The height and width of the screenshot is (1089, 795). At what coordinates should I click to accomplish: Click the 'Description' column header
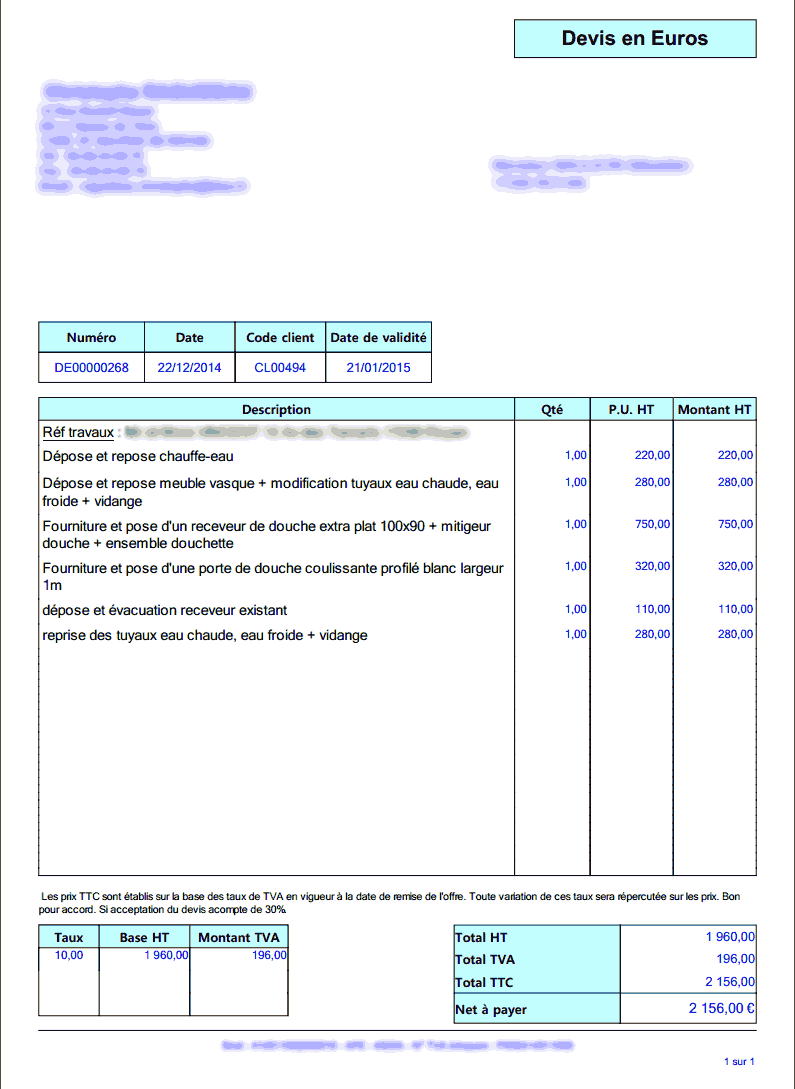tap(276, 409)
